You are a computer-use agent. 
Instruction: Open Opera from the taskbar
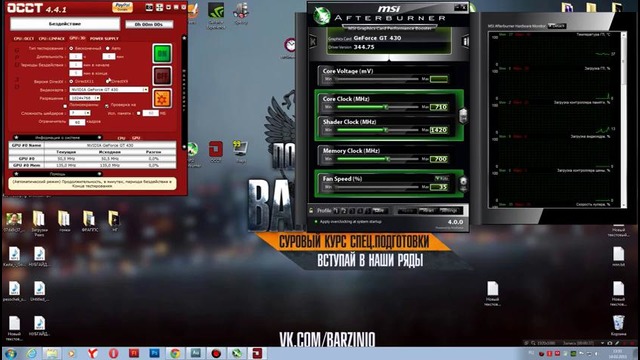(113, 353)
